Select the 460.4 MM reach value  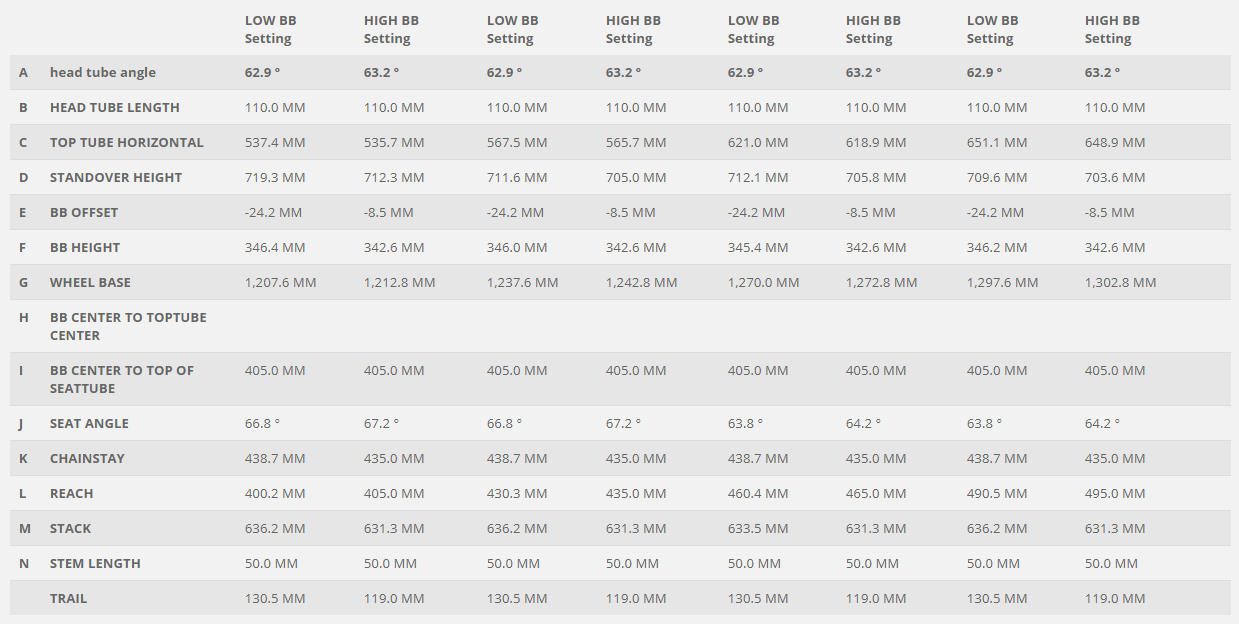758,494
